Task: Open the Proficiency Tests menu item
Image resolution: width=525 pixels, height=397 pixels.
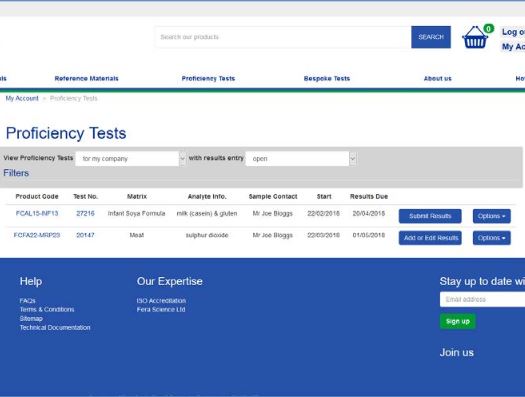Action: (208, 78)
